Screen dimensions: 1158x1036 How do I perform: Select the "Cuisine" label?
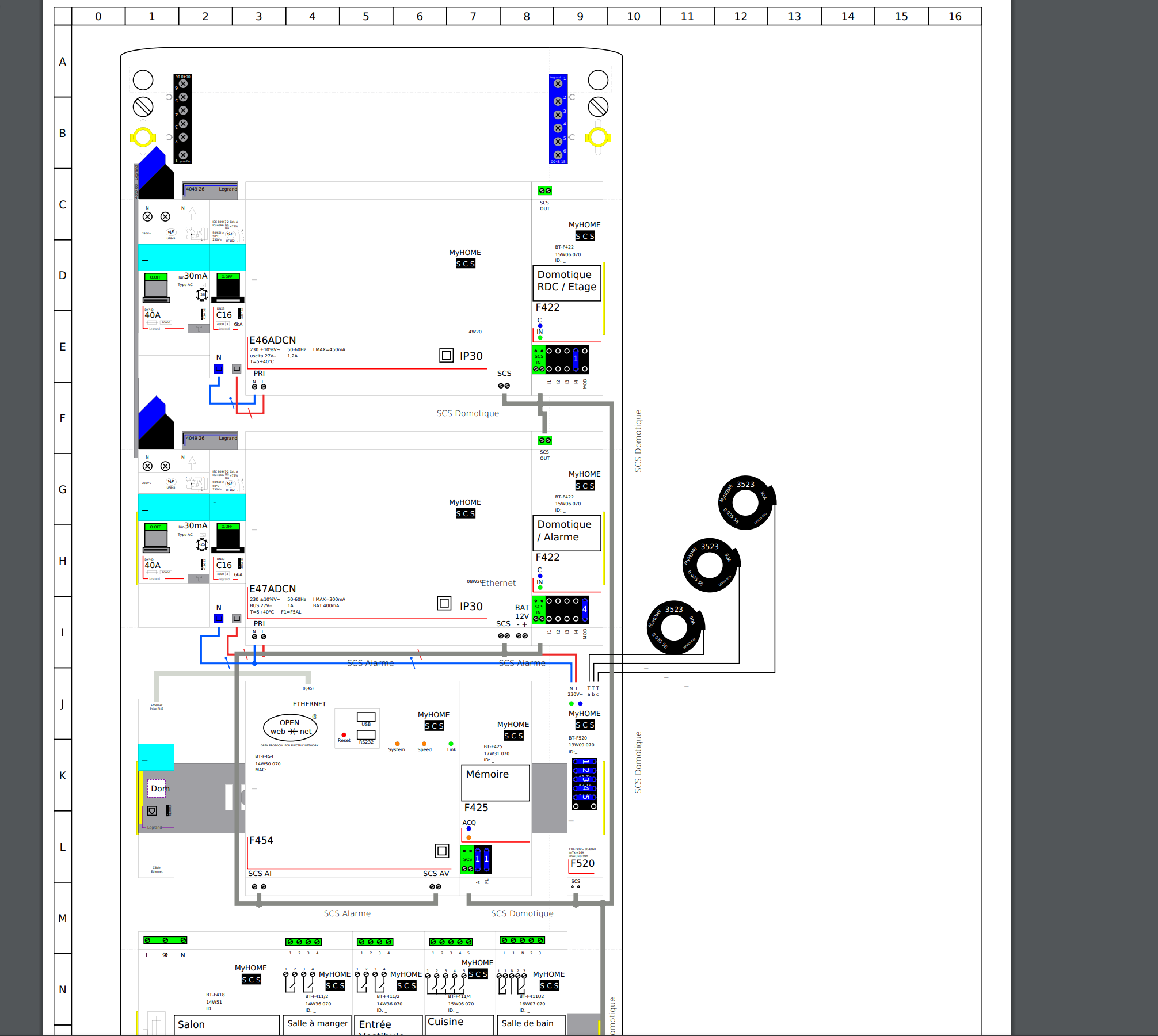[445, 1022]
